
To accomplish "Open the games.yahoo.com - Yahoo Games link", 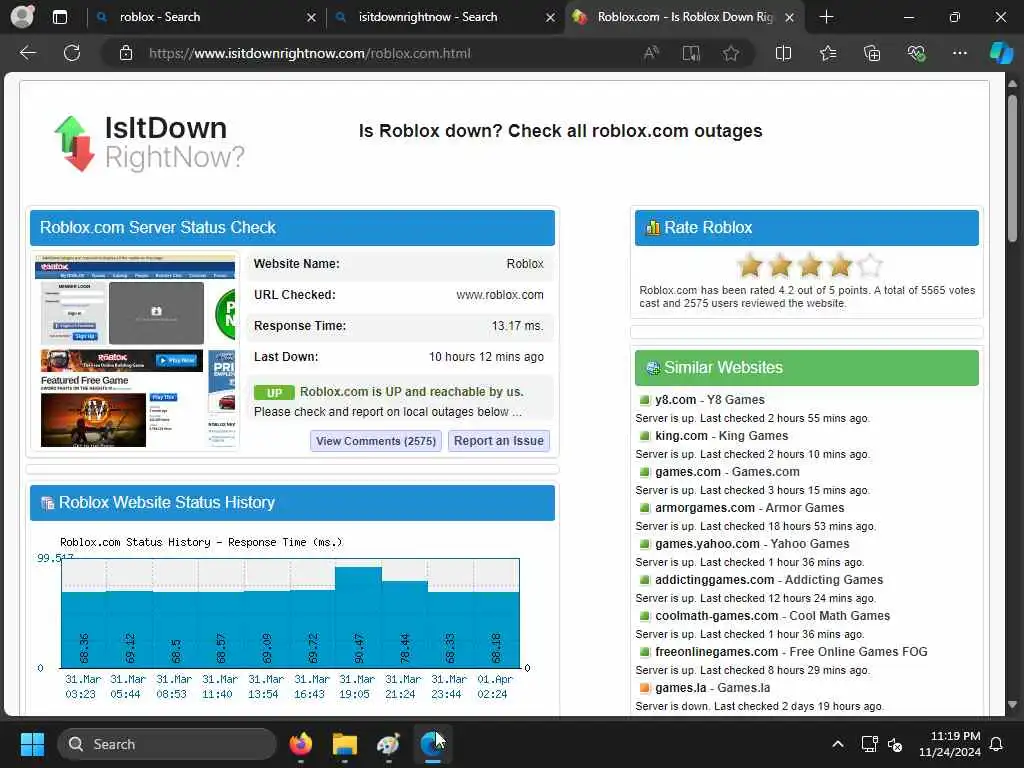I will click(x=752, y=543).
